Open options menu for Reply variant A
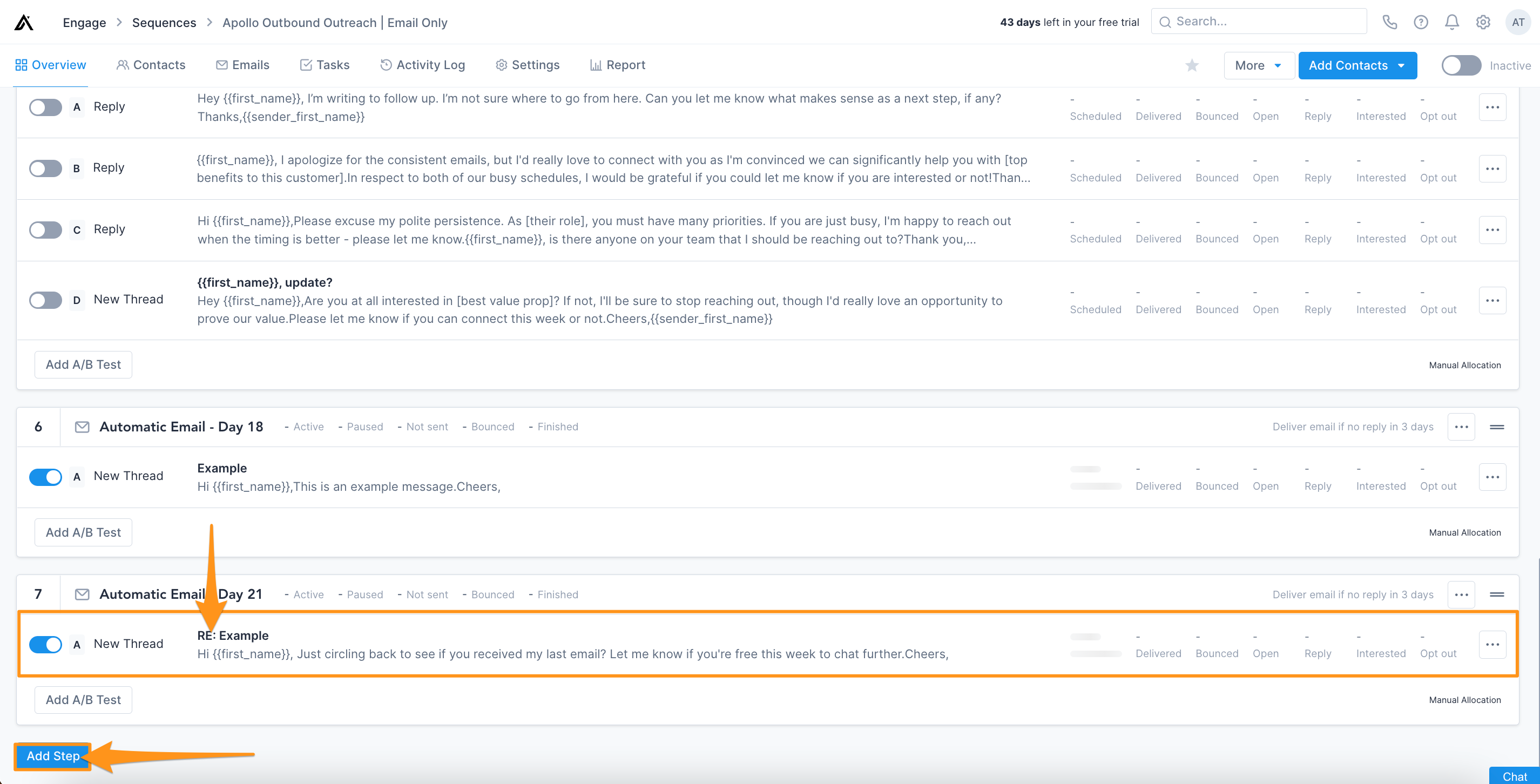The height and width of the screenshot is (784, 1540). point(1492,107)
